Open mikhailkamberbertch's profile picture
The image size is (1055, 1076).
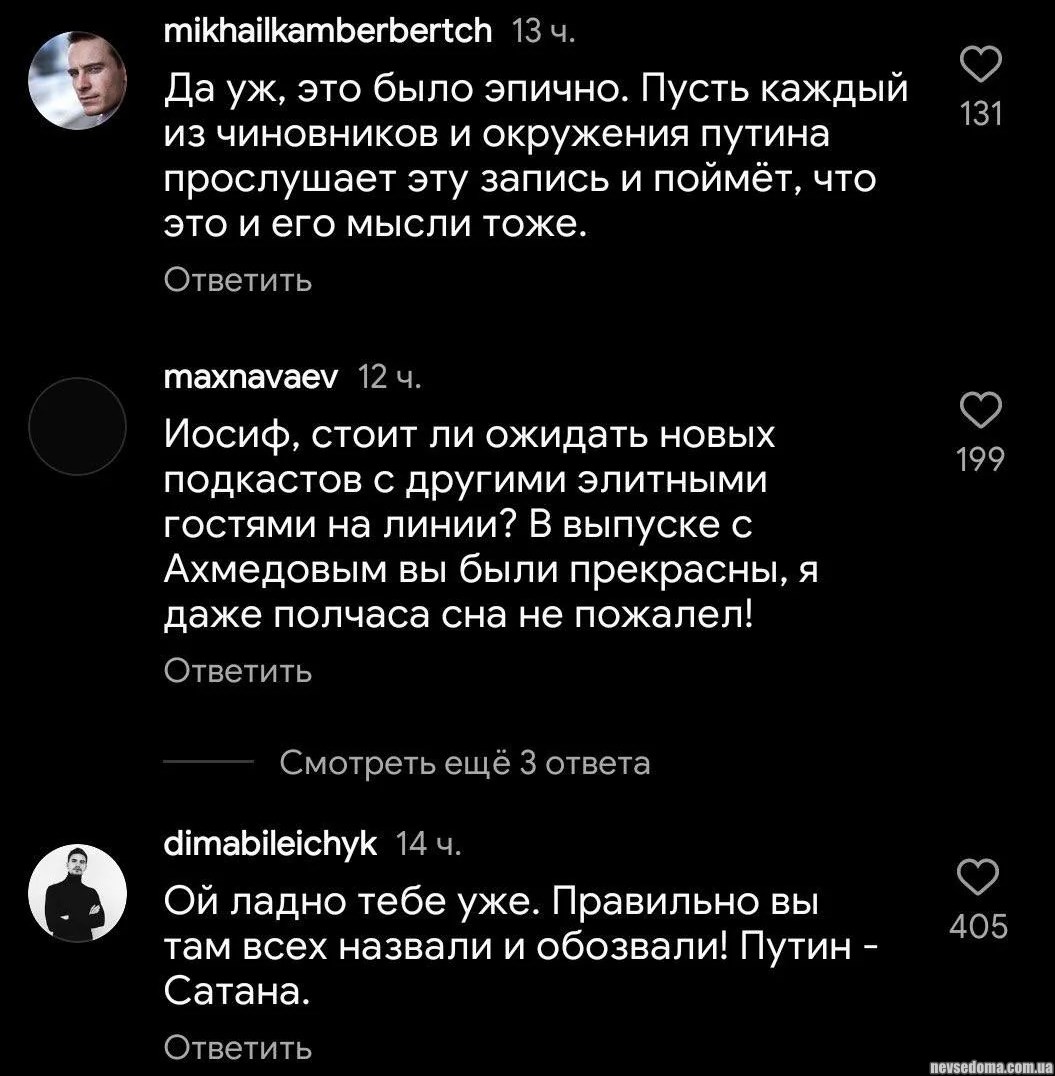tap(77, 81)
